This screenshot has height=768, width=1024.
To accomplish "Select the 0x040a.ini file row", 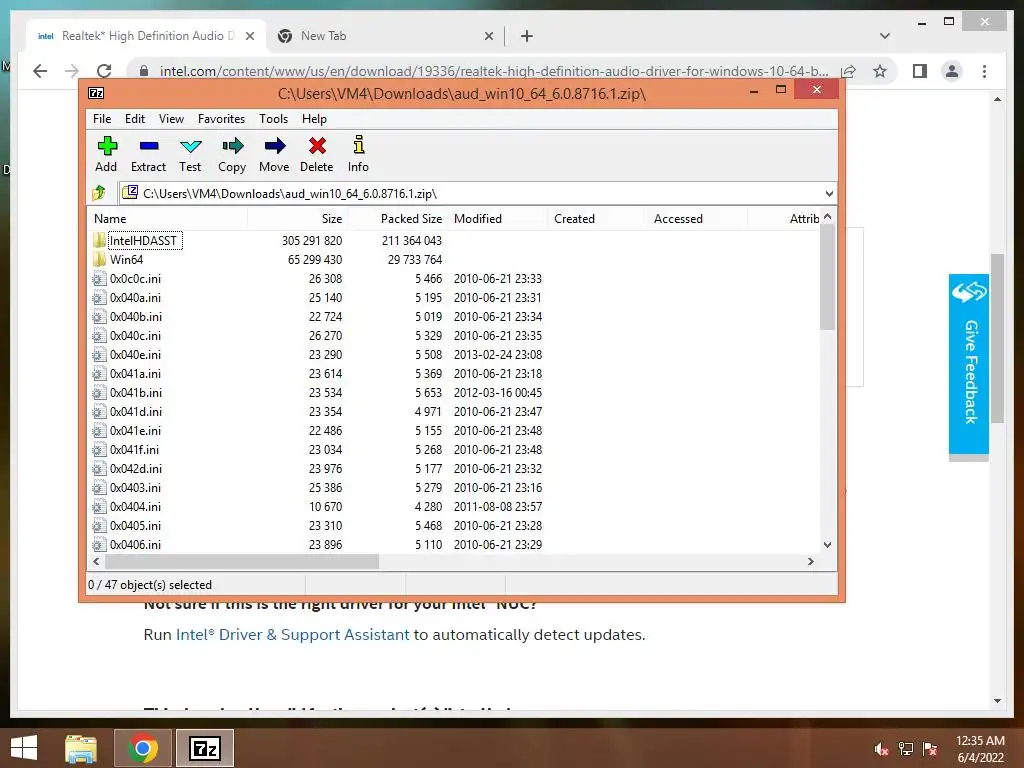I will (x=454, y=298).
